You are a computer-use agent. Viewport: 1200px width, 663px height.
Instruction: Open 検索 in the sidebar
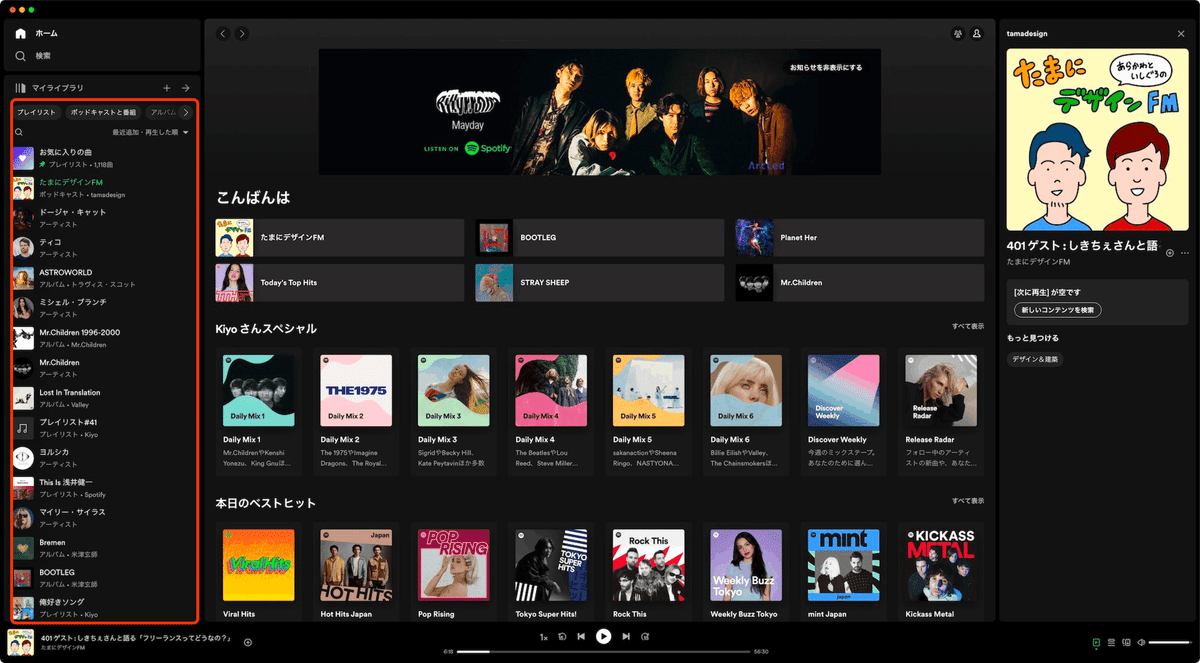33,56
